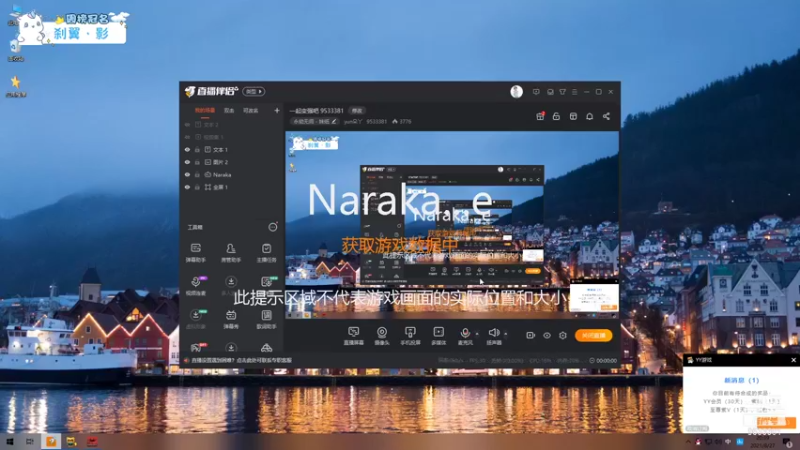800x450 pixels.
Task: Close the YY notification popup
Action: 793,360
